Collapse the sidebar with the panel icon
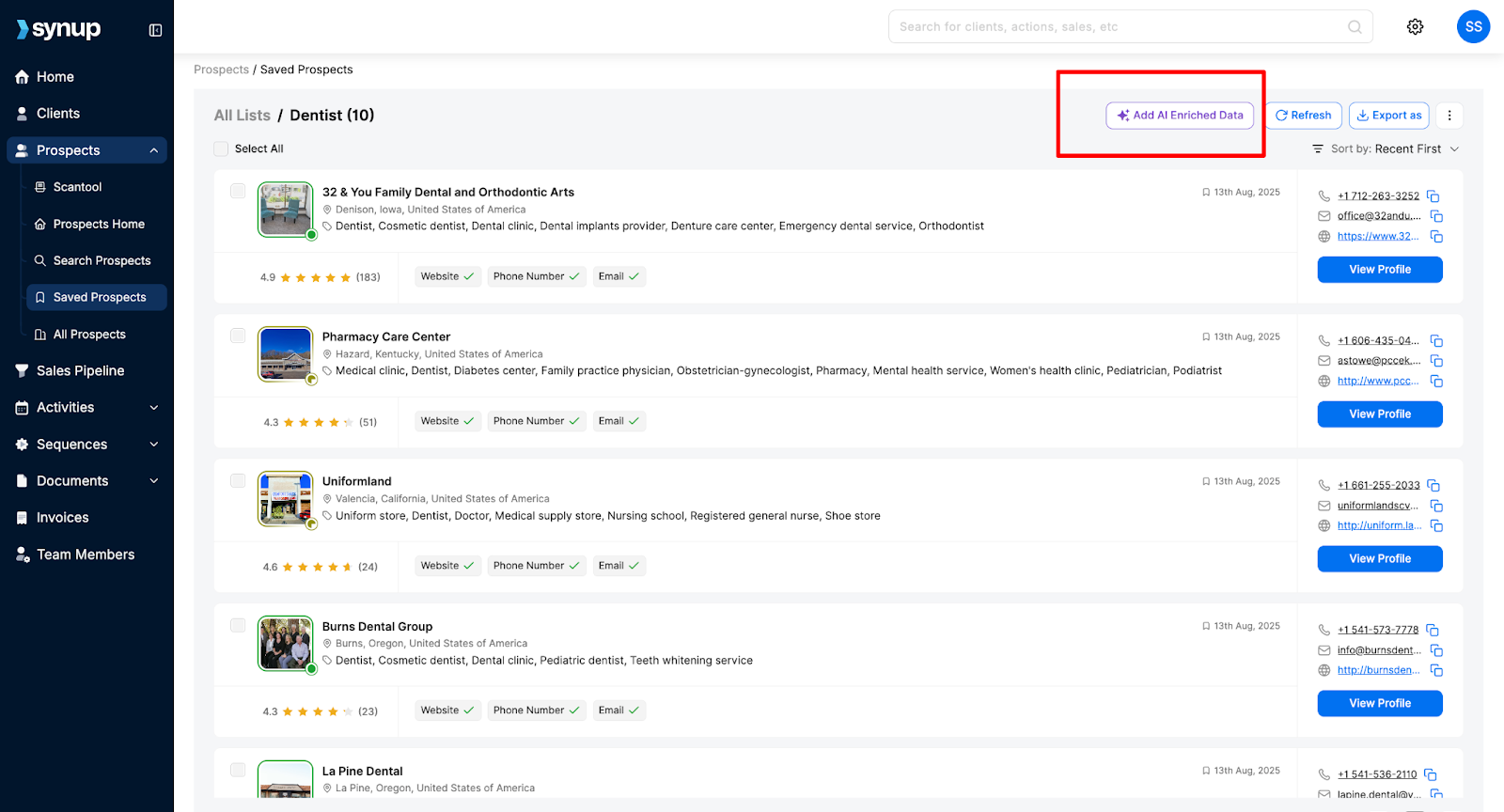 click(x=155, y=30)
